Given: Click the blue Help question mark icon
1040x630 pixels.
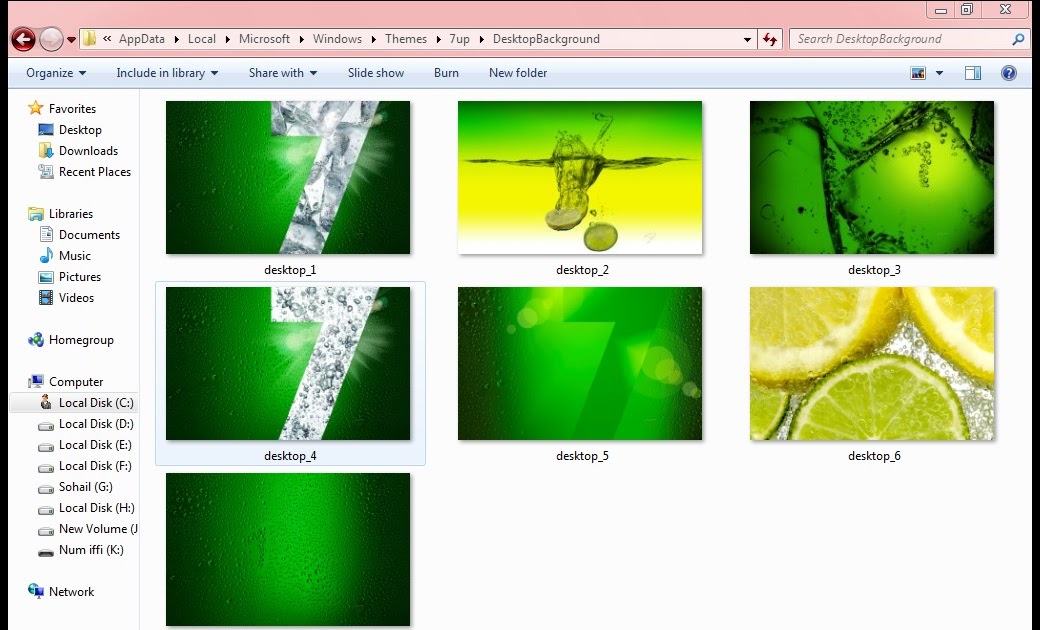Looking at the screenshot, I should click(x=1009, y=72).
